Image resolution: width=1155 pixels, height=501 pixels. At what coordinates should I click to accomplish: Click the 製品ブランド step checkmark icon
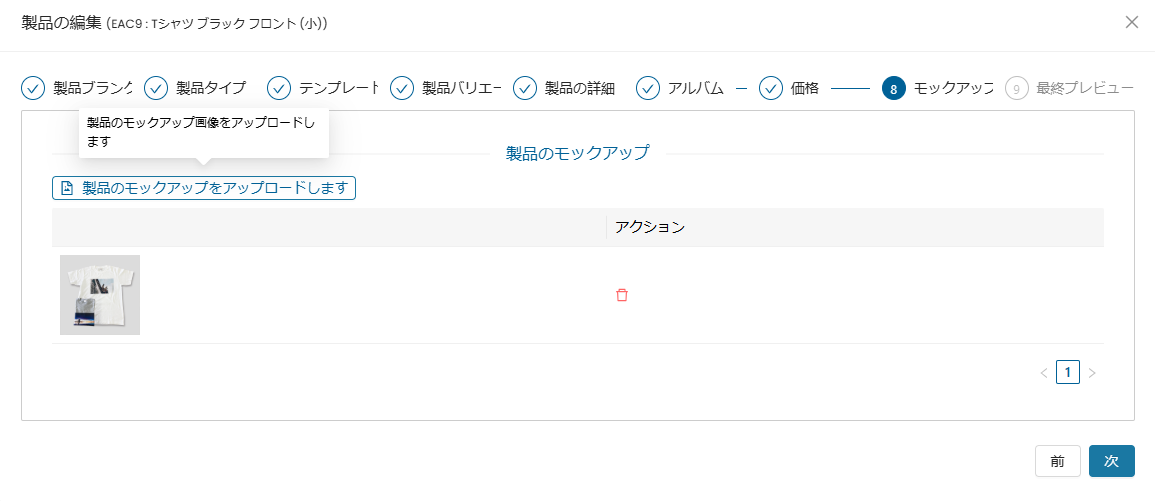[33, 88]
